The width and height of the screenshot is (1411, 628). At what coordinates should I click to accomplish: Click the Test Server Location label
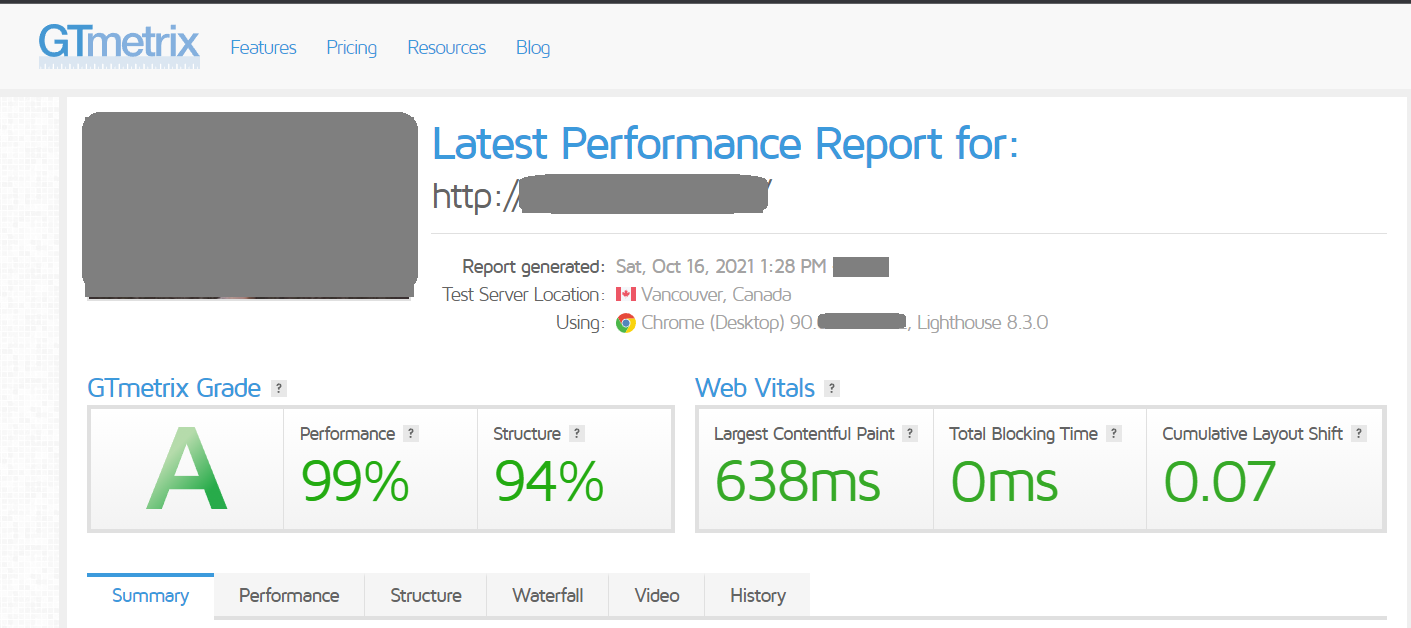tap(523, 294)
